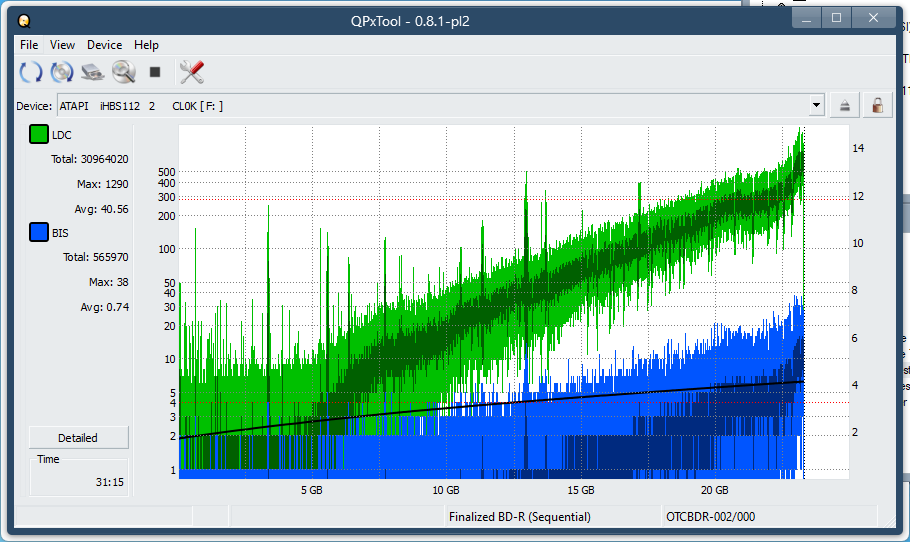
Task: Click the Refresh devices toolbar icon
Action: point(31,72)
